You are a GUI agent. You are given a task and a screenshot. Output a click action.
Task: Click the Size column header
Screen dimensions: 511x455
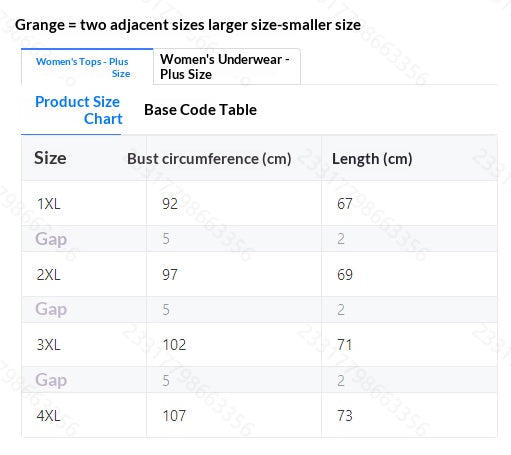(x=50, y=158)
